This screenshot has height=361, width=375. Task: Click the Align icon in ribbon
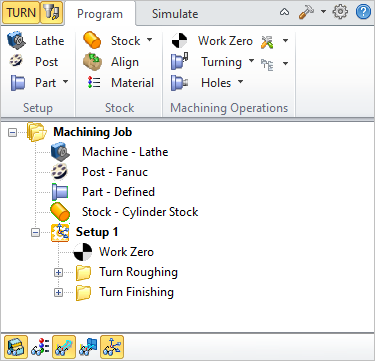point(92,62)
